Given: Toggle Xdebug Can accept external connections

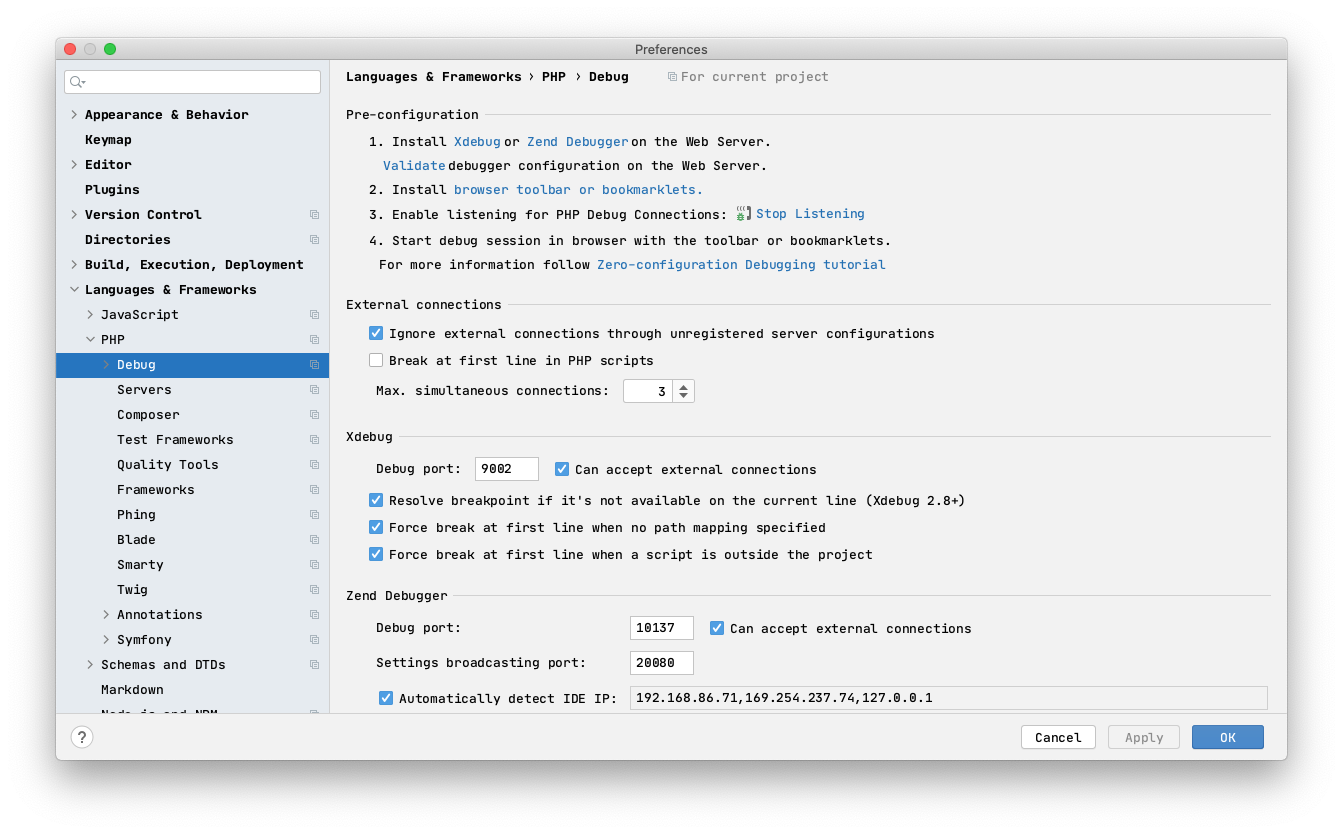Looking at the screenshot, I should pyautogui.click(x=562, y=469).
